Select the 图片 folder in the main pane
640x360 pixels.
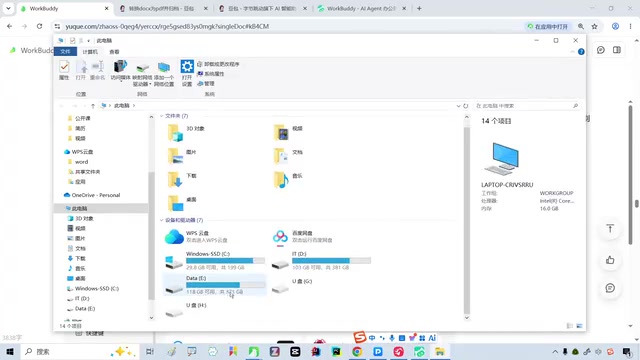(182, 156)
